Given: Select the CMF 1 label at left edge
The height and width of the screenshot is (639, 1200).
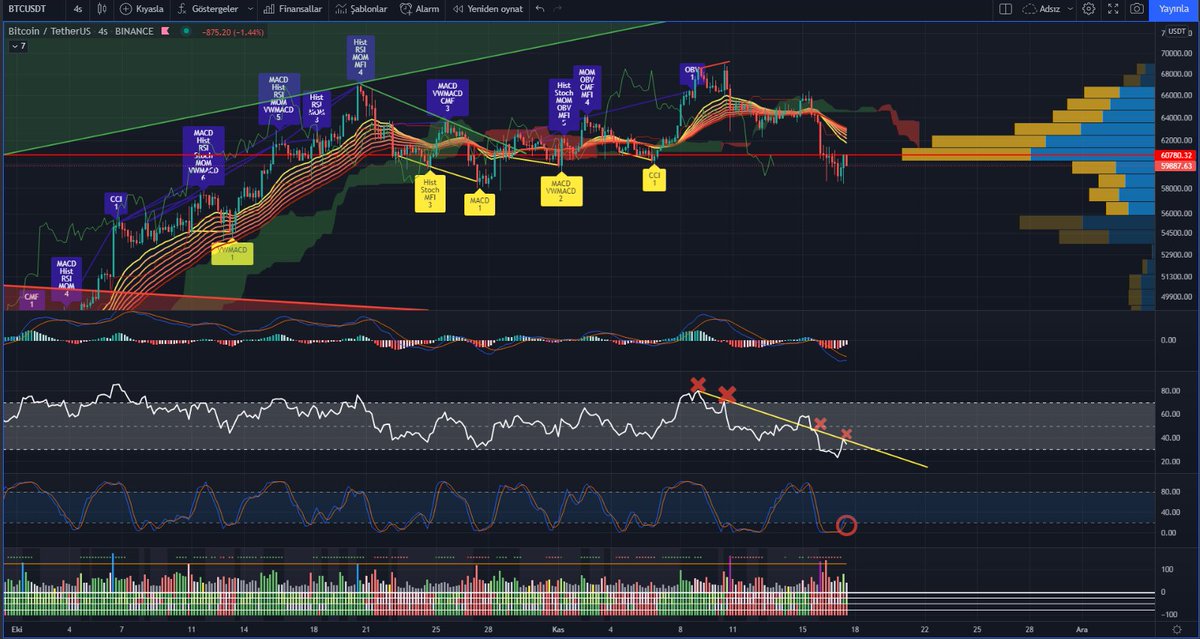Looking at the screenshot, I should pyautogui.click(x=31, y=299).
